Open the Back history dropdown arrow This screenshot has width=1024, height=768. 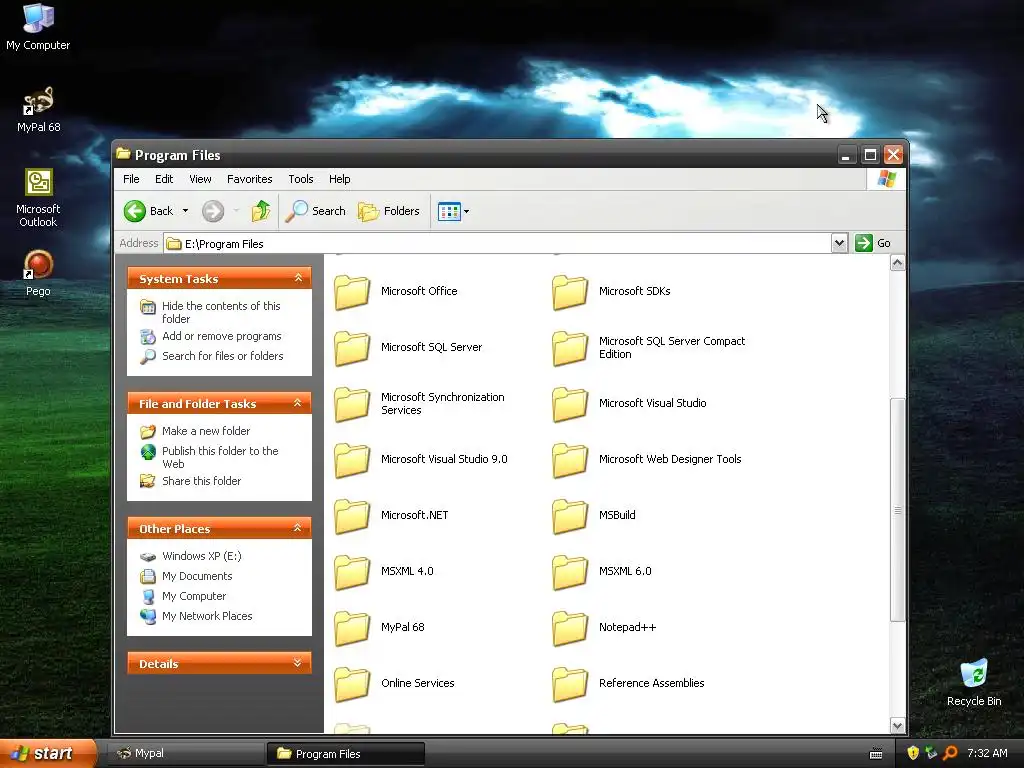[185, 211]
